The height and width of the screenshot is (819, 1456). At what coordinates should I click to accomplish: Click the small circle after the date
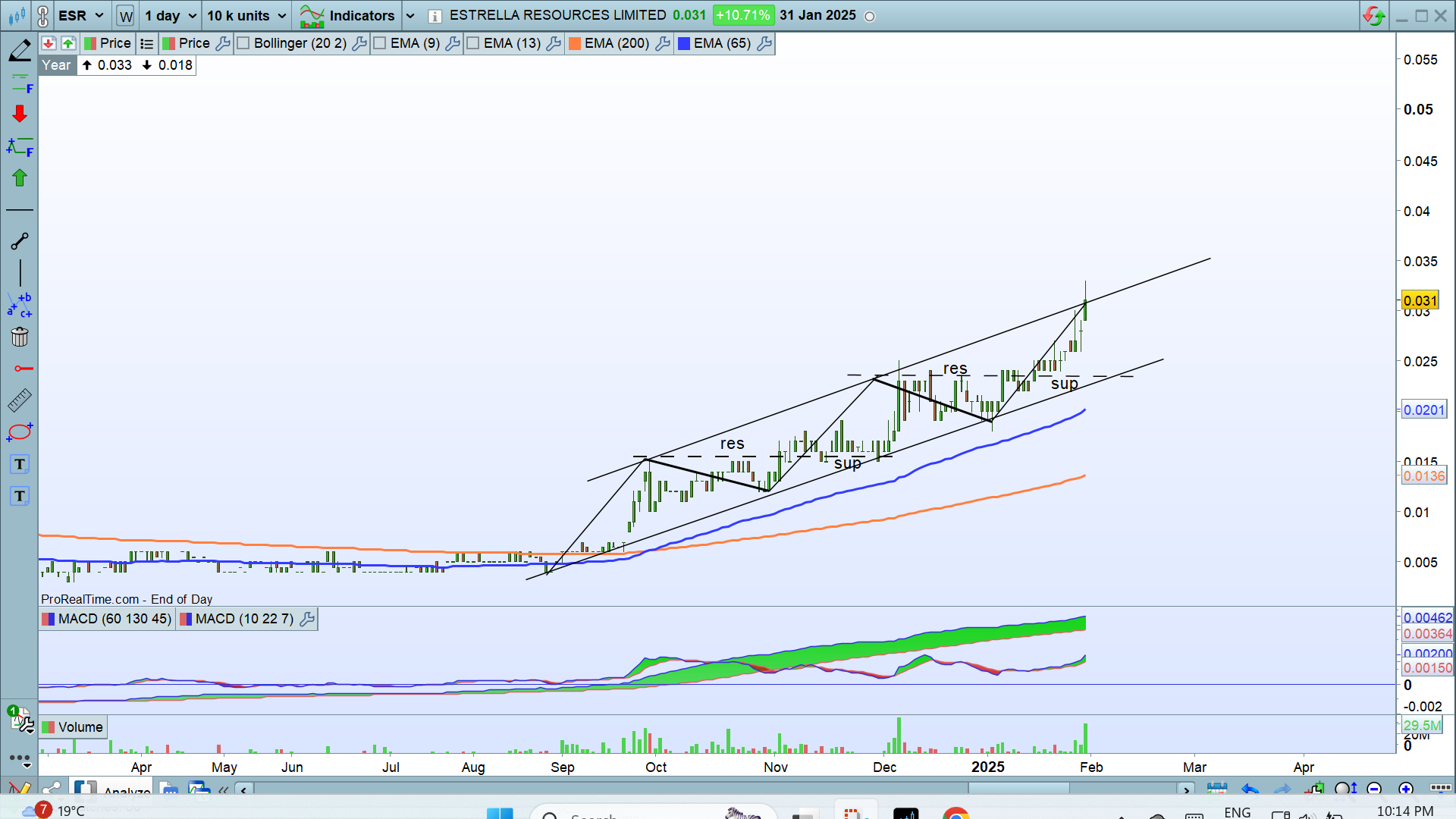[870, 17]
